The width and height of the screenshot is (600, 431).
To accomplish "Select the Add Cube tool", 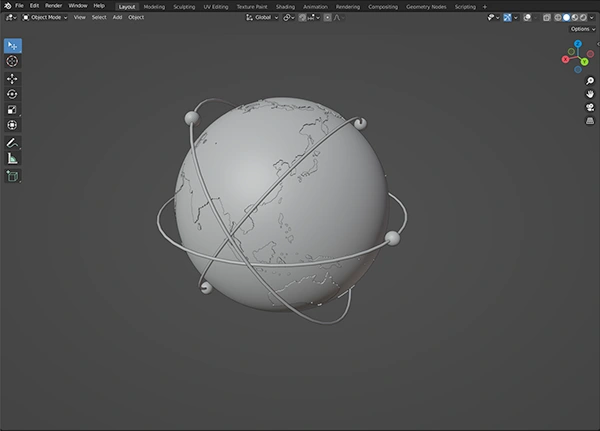I will point(12,176).
